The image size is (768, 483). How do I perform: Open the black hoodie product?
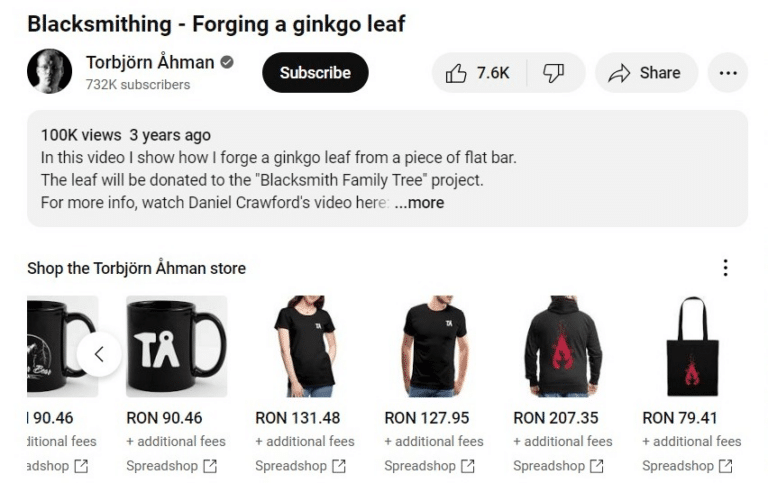563,347
